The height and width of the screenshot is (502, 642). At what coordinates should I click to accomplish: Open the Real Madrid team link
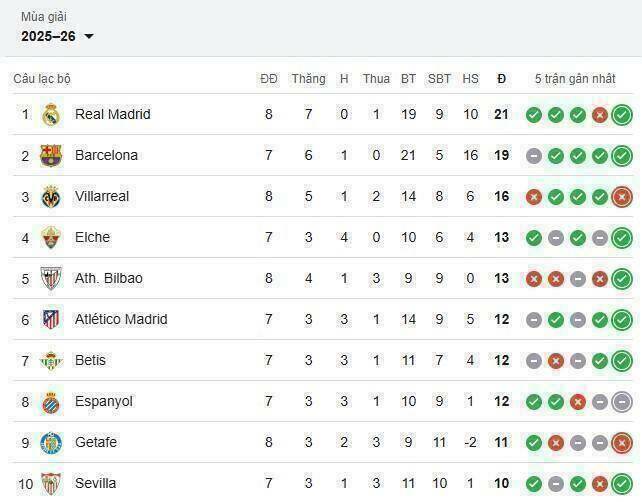click(x=112, y=115)
